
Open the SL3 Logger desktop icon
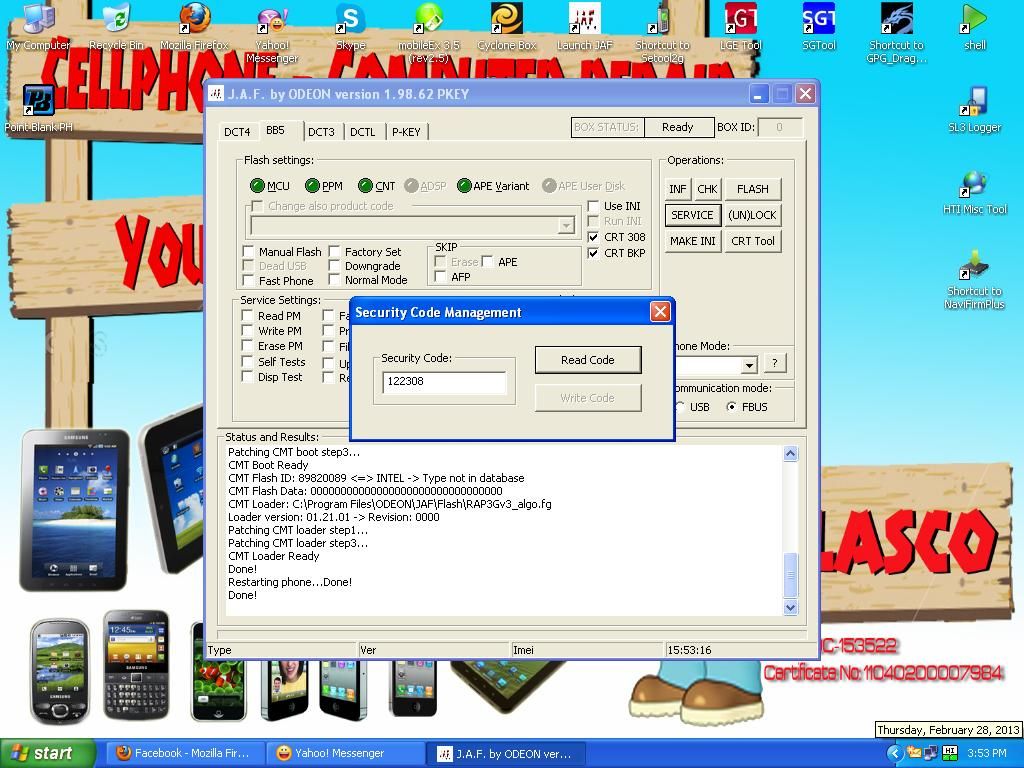click(x=974, y=103)
